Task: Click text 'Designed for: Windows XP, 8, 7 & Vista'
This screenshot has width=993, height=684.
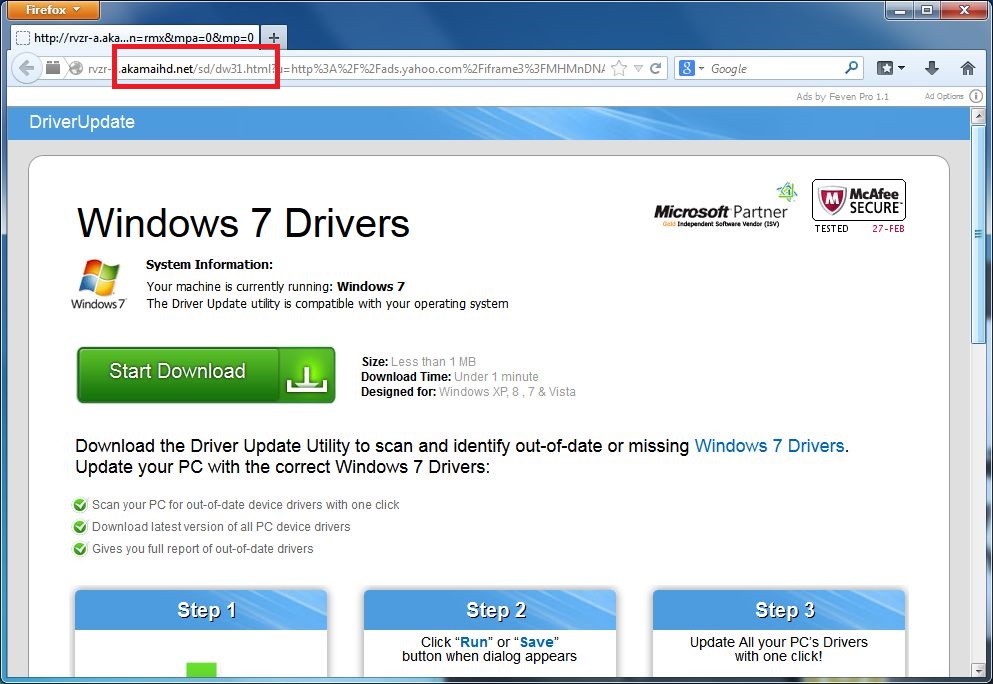Action: (x=468, y=392)
